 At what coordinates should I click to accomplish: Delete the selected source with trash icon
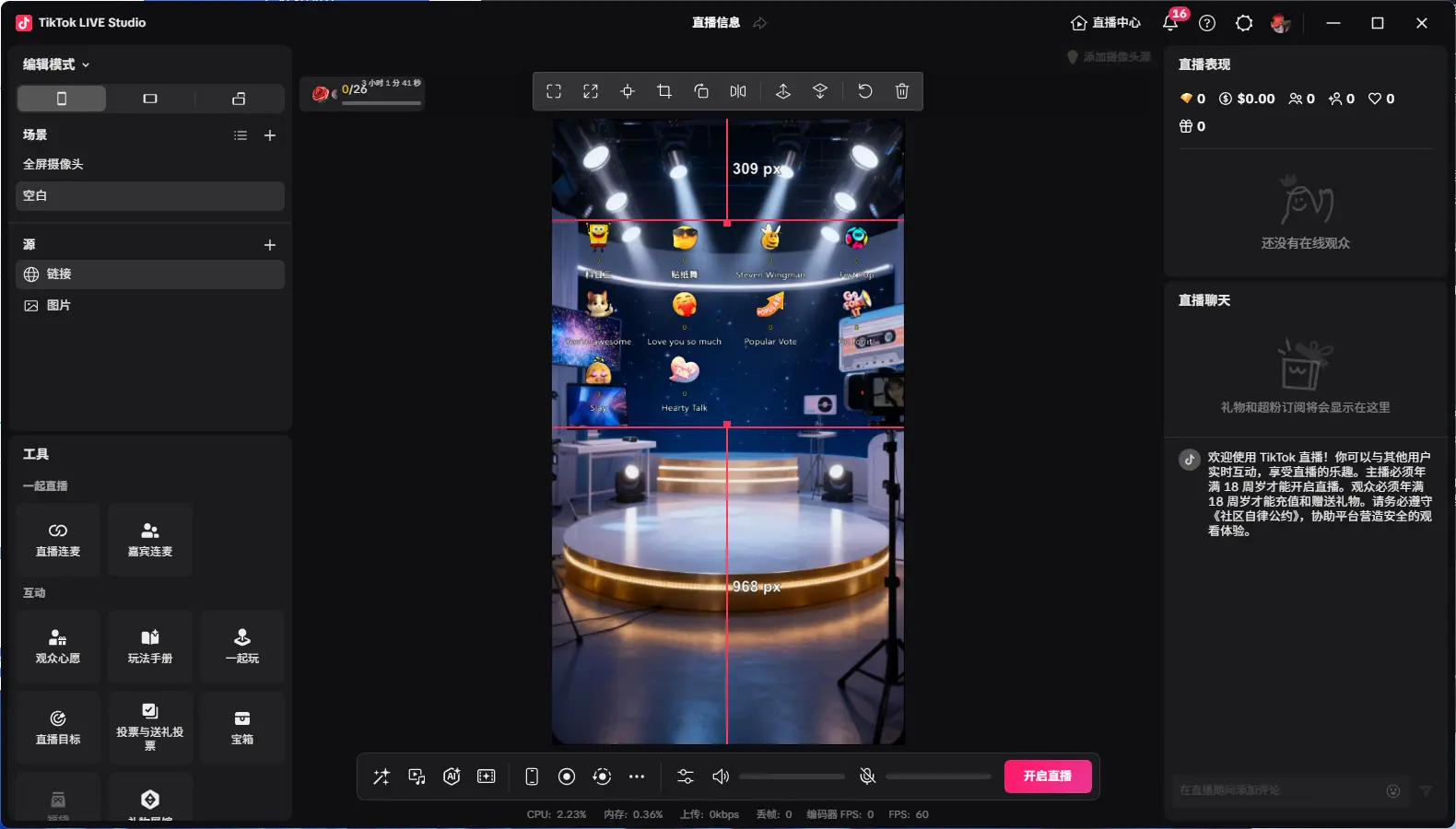pyautogui.click(x=902, y=91)
